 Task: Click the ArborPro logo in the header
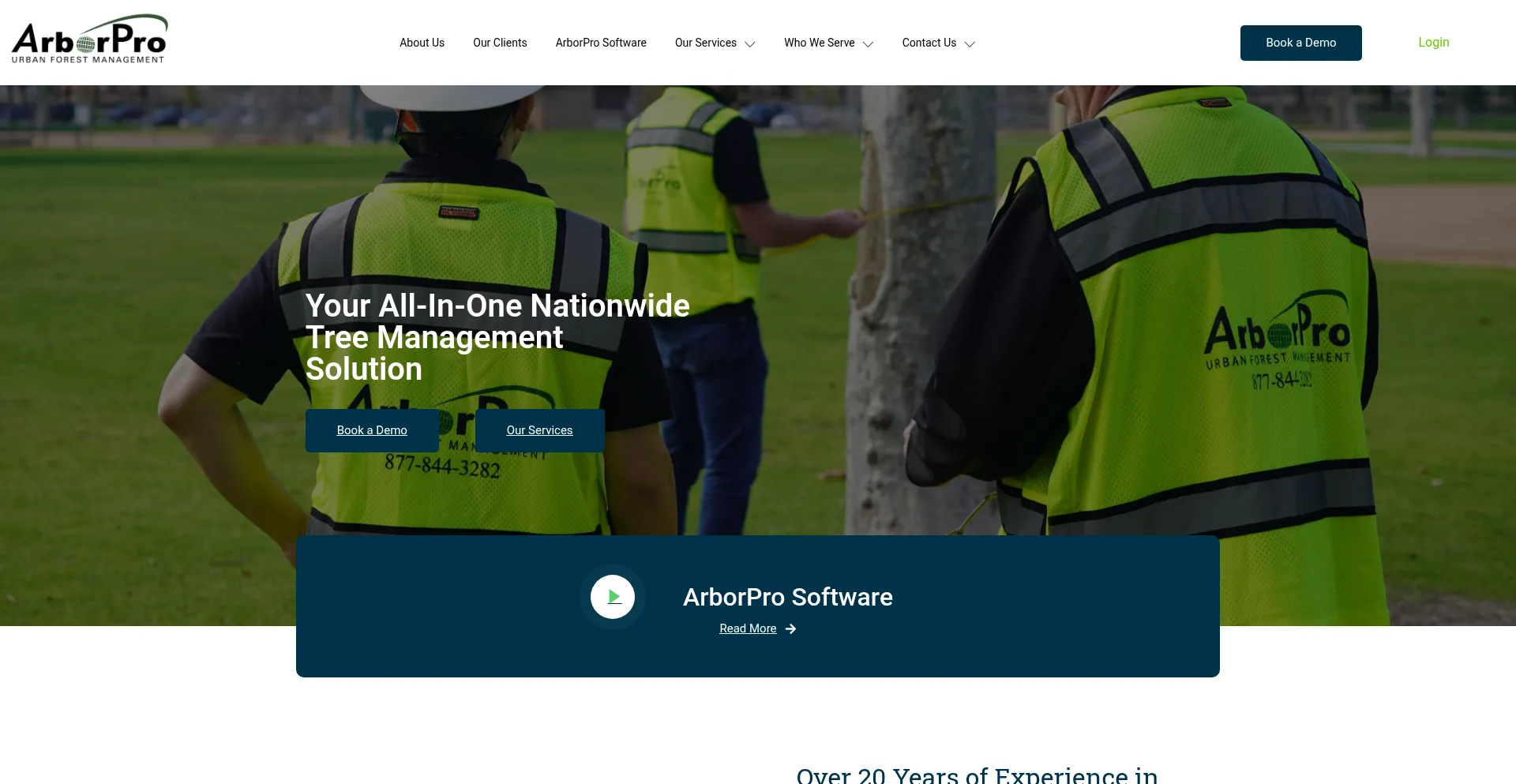[x=89, y=38]
